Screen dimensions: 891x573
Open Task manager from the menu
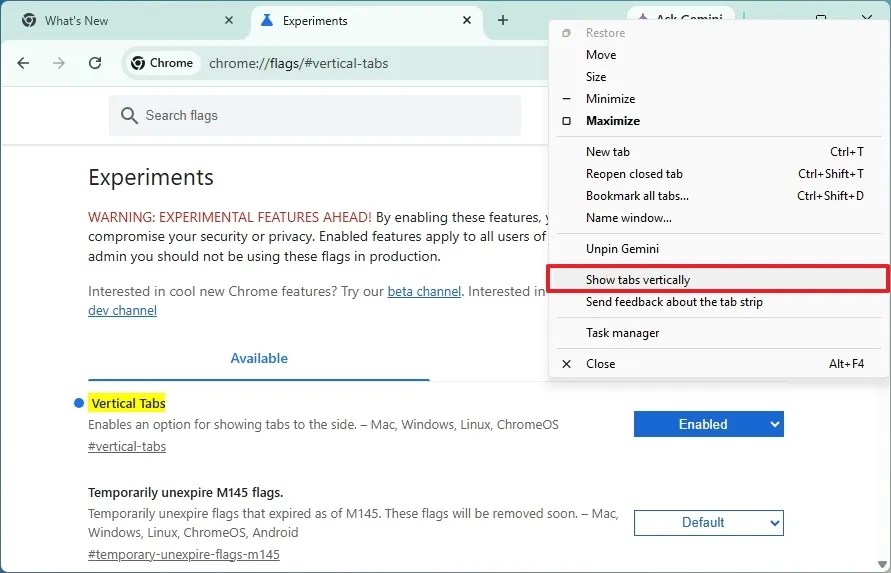pyautogui.click(x=718, y=333)
